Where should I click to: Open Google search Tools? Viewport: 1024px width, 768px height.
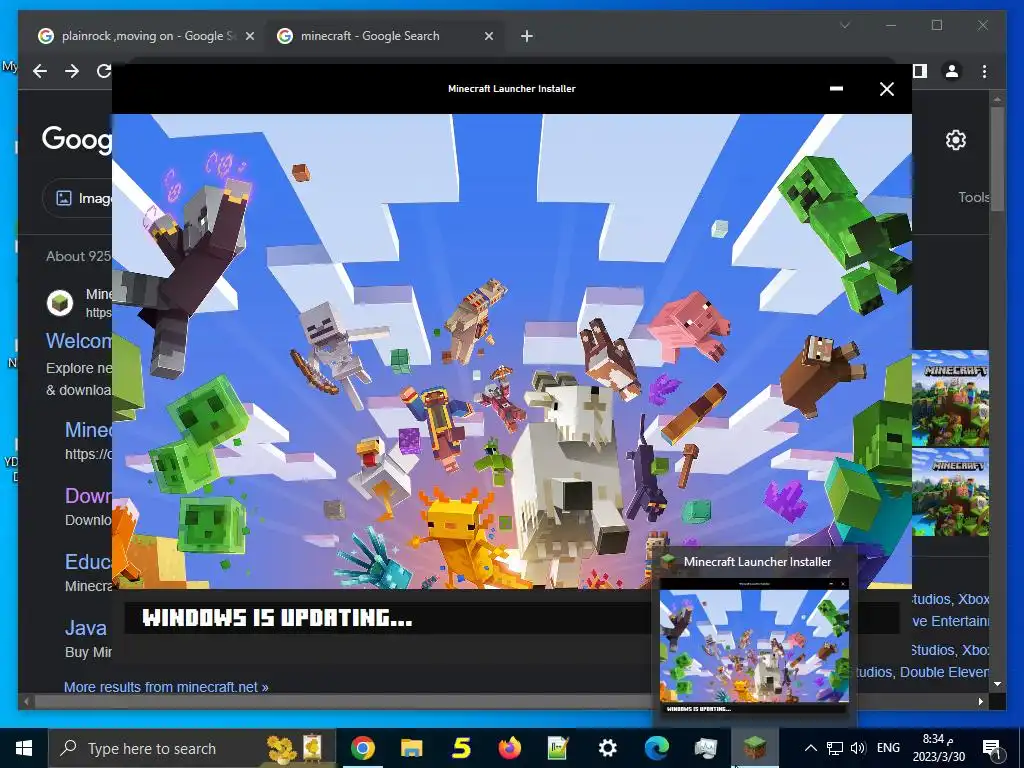(x=974, y=197)
